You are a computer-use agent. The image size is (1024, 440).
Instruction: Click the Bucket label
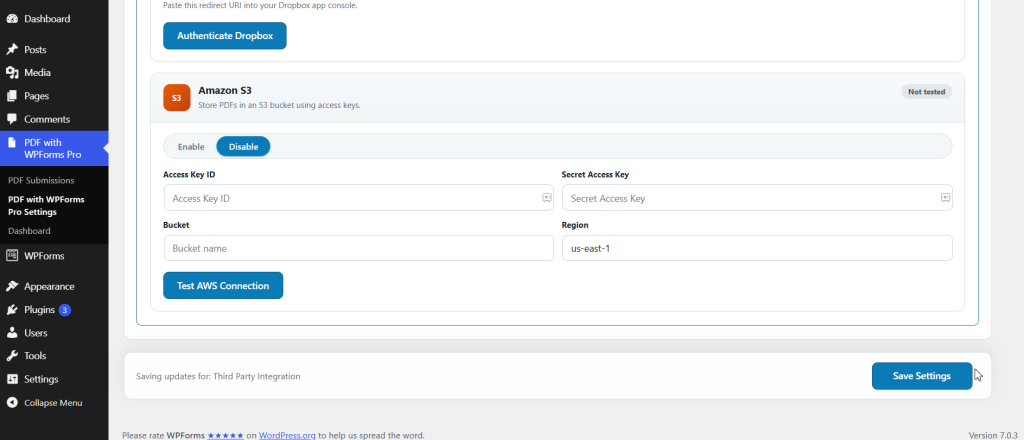click(x=176, y=225)
